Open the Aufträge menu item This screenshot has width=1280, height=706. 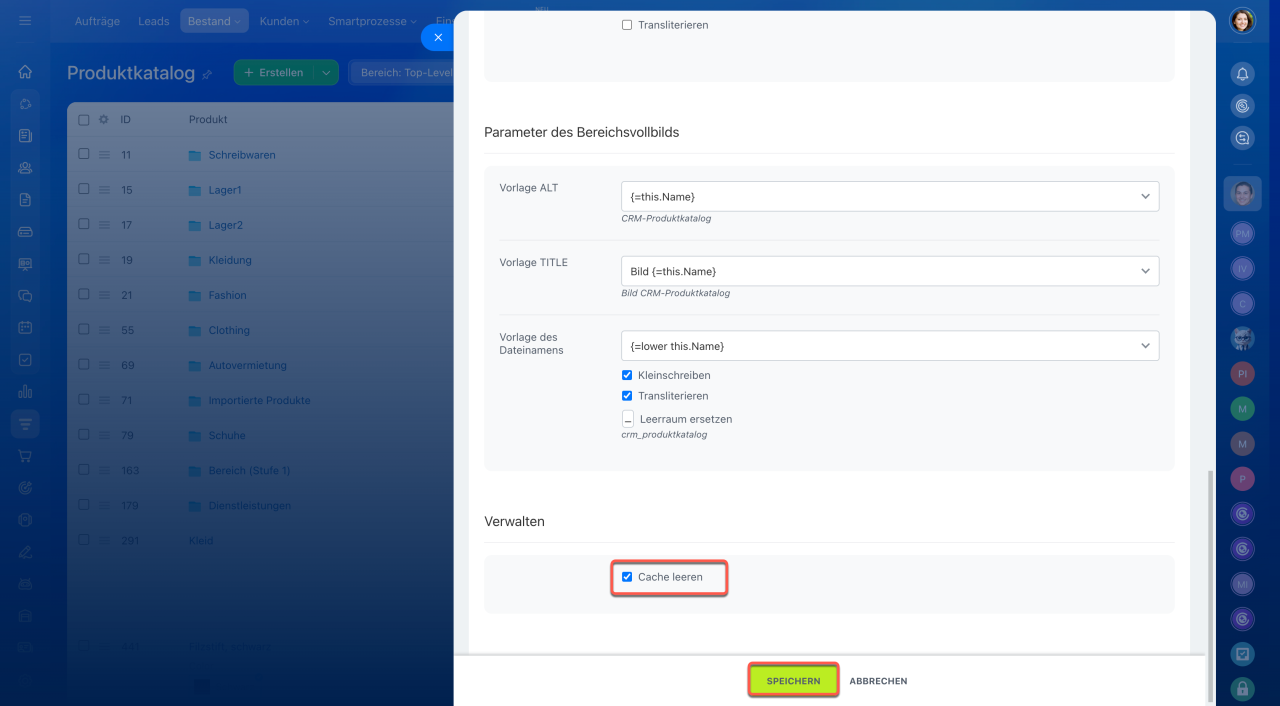97,21
